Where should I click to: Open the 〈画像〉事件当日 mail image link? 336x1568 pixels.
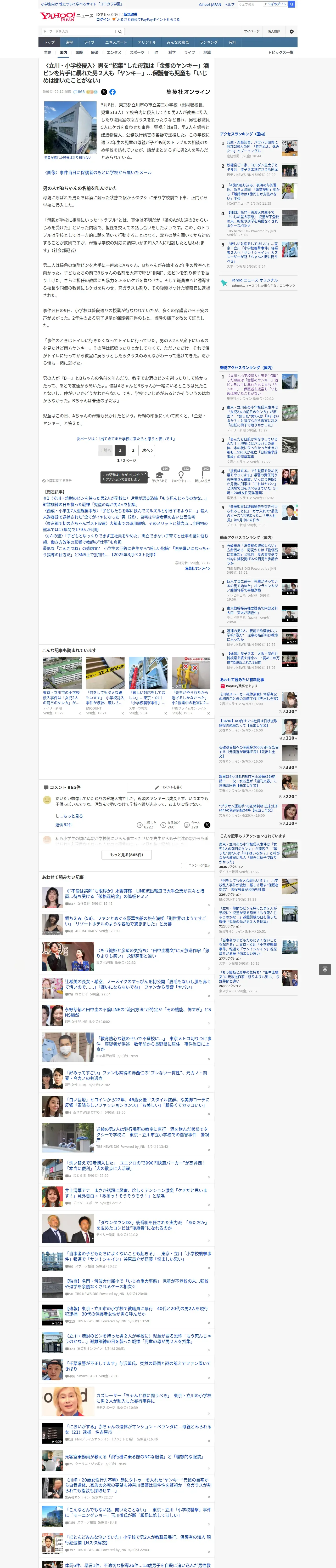97,173
